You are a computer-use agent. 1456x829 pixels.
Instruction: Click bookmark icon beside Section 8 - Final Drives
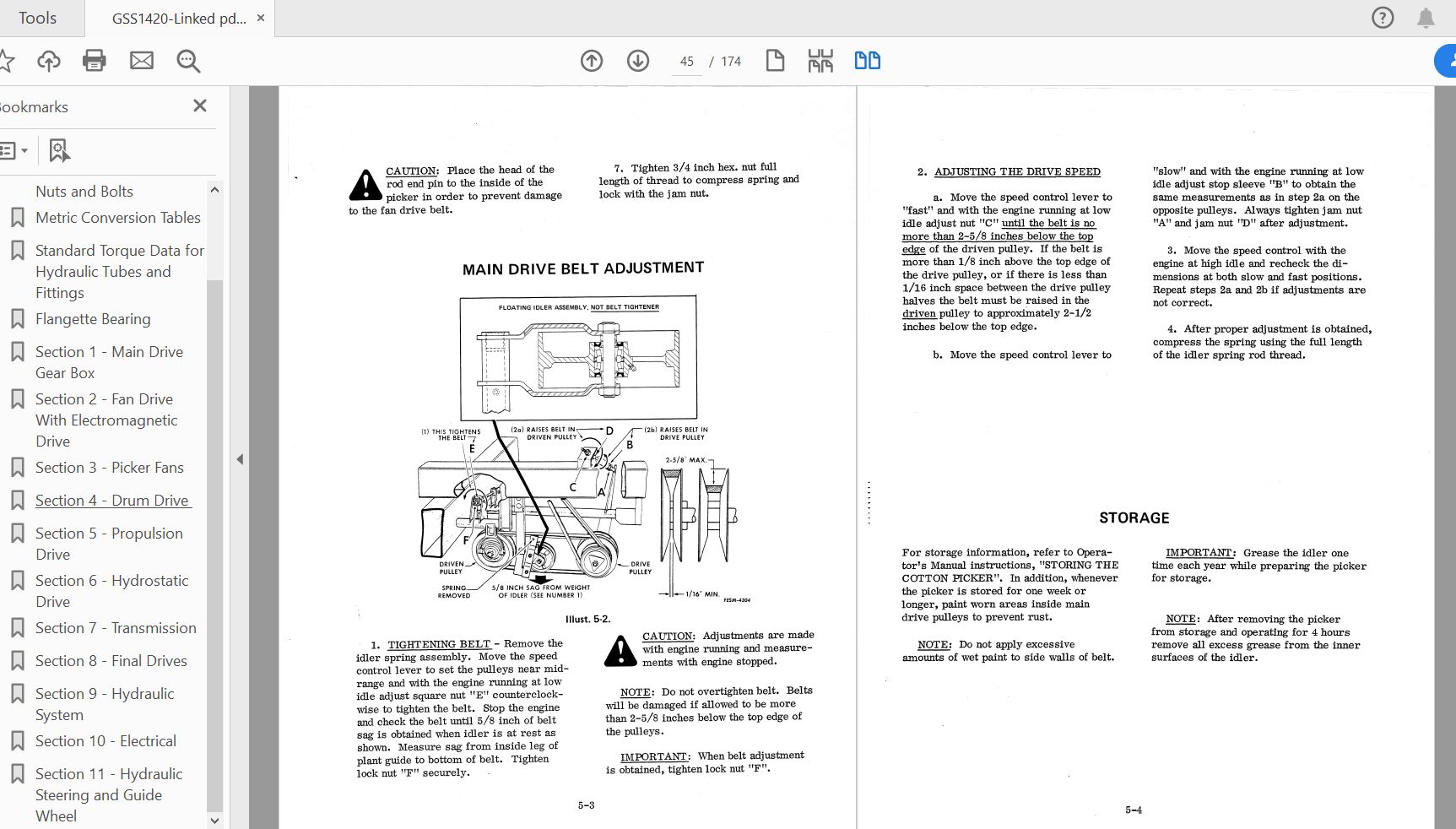[17, 661]
